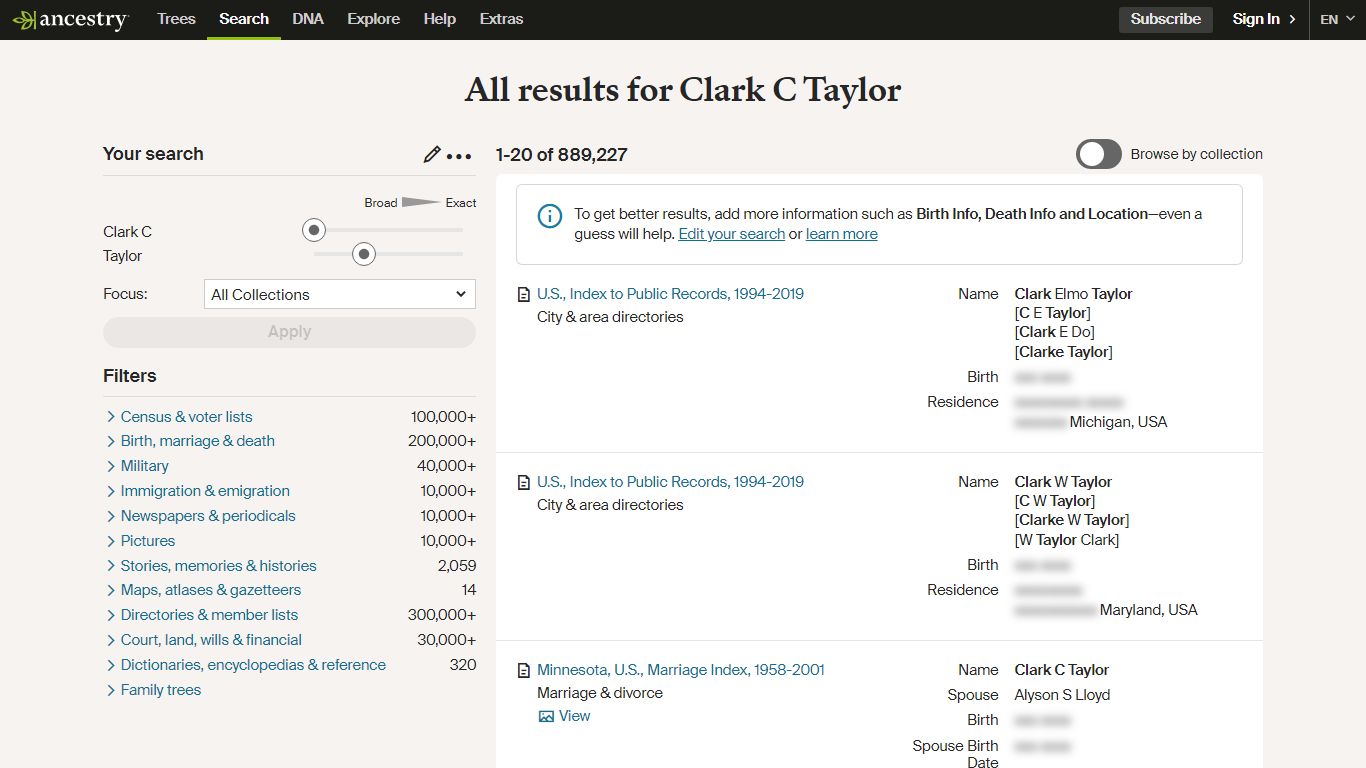Open second U.S., Index to Public Records link
This screenshot has height=768, width=1366.
670,482
